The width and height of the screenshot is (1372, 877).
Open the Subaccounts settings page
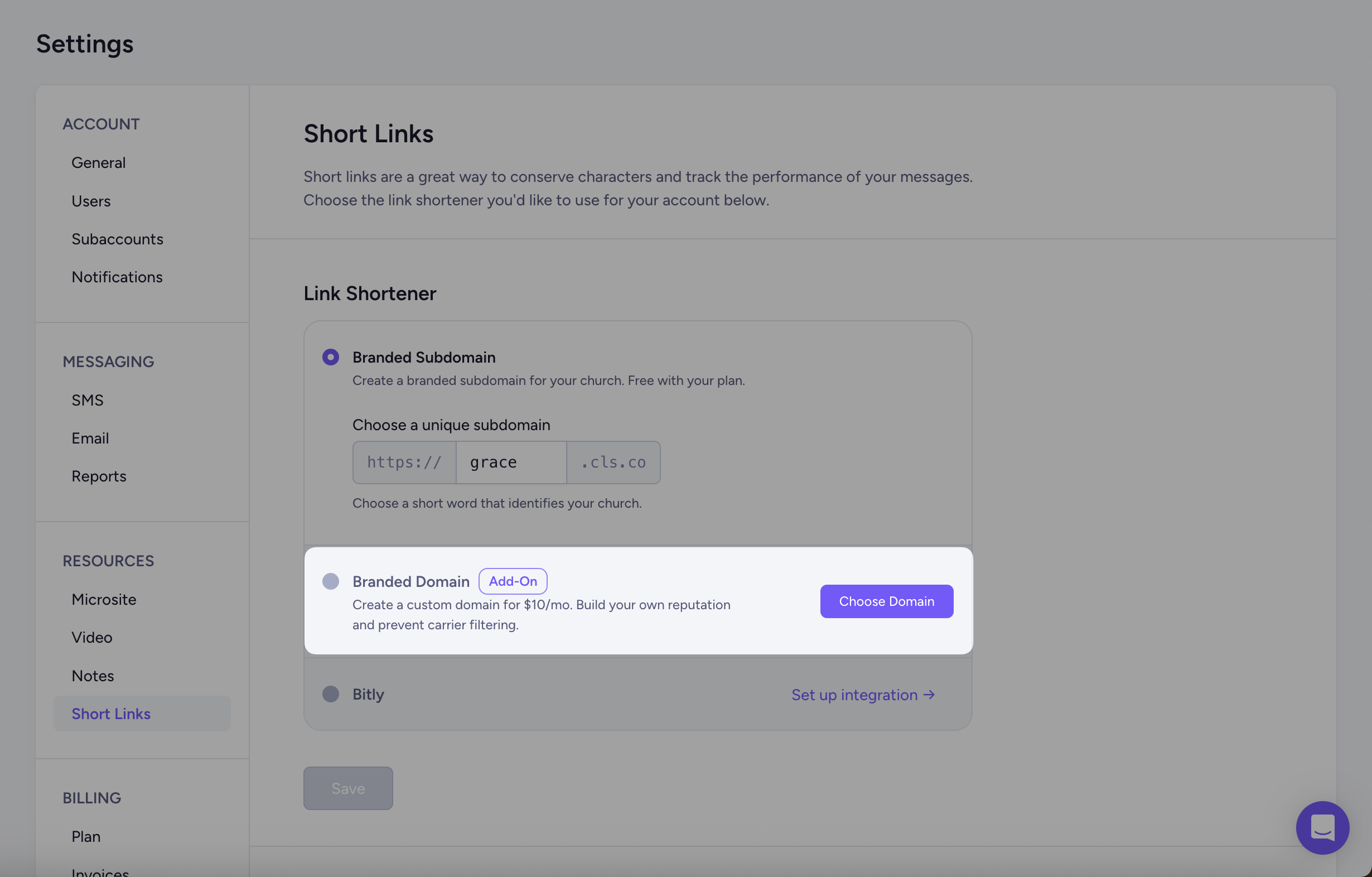click(117, 239)
